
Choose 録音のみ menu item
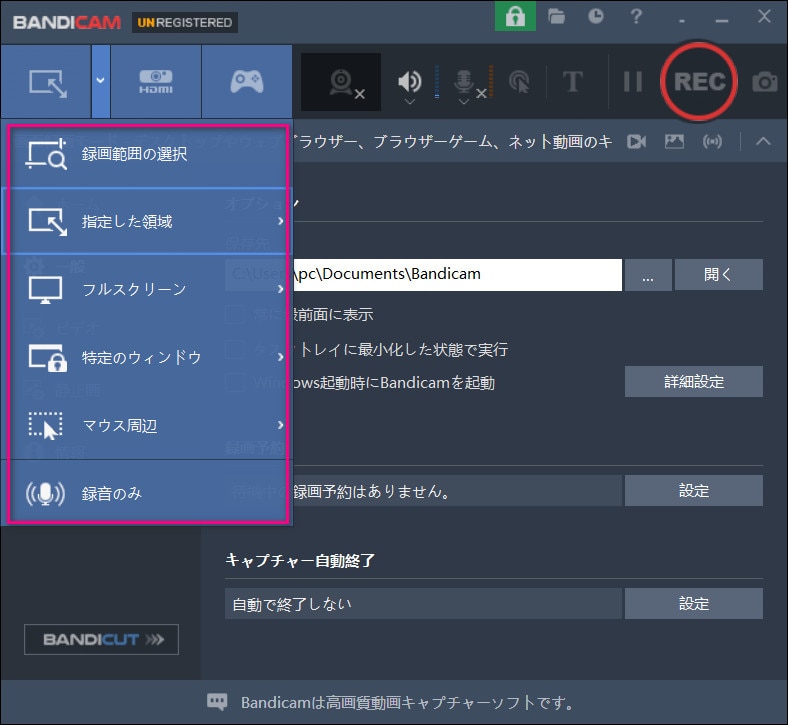[148, 493]
